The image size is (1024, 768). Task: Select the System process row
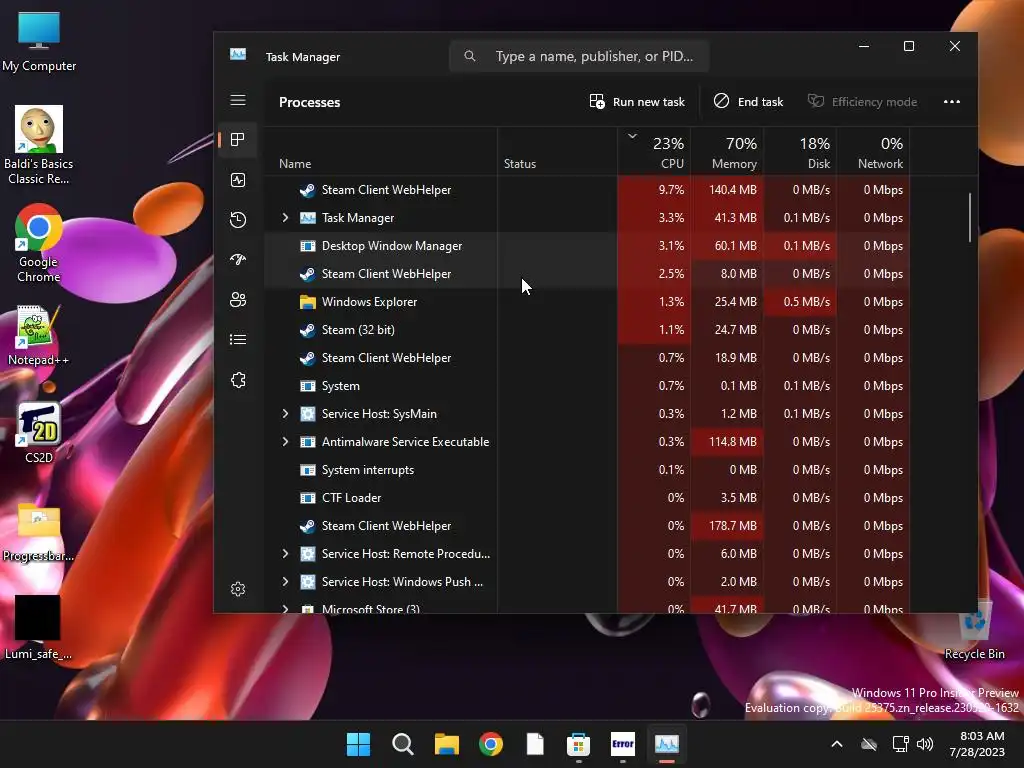pos(587,385)
